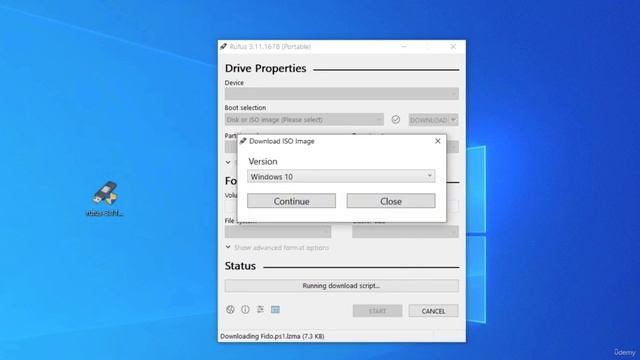Open the settings sliders icon in Rufus

click(260, 309)
